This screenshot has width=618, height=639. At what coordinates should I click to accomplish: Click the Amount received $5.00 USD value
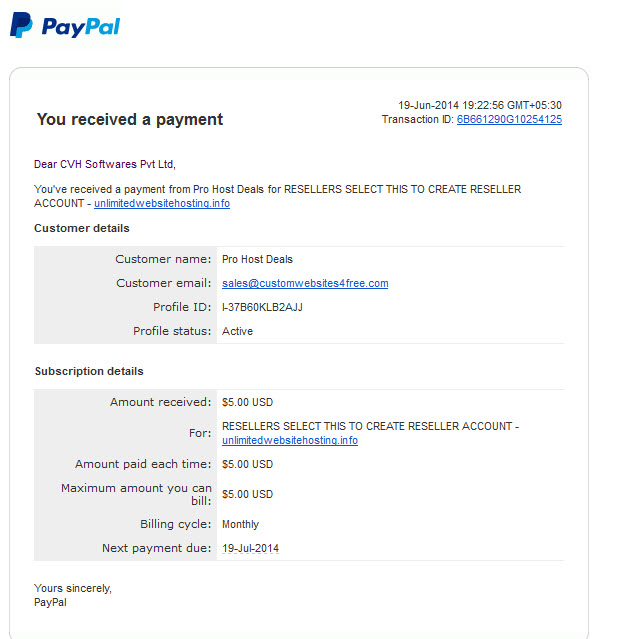(247, 403)
